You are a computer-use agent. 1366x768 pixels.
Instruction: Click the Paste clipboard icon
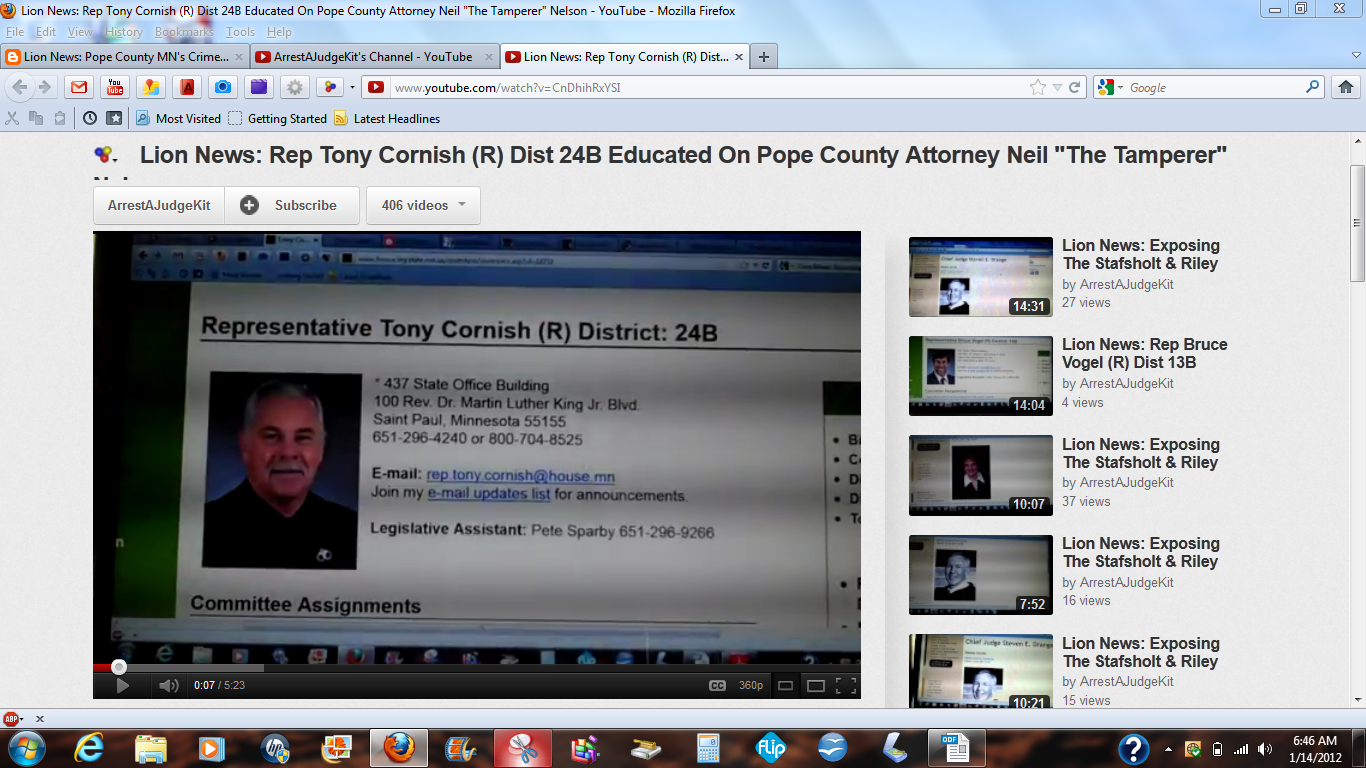(60, 118)
